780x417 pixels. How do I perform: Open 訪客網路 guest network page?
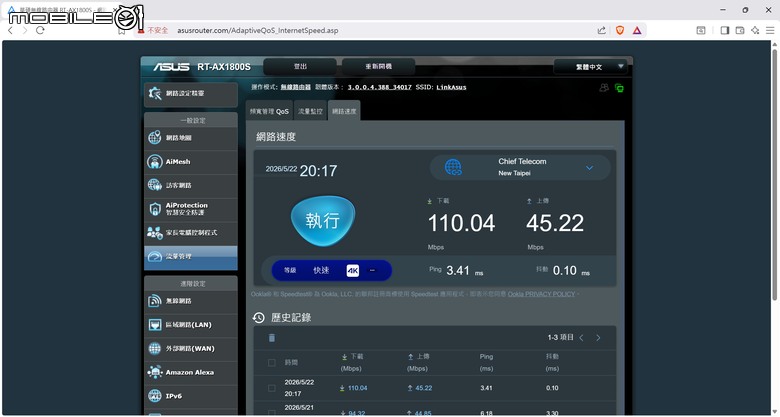point(191,185)
